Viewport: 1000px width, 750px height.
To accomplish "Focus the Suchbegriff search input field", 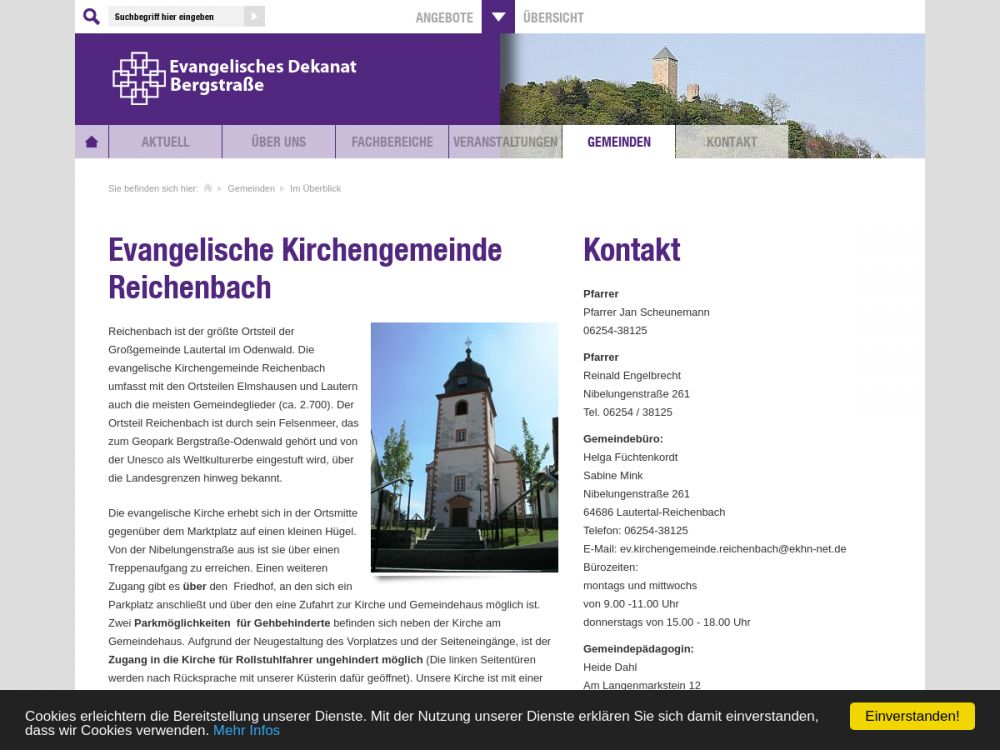I will (x=175, y=17).
